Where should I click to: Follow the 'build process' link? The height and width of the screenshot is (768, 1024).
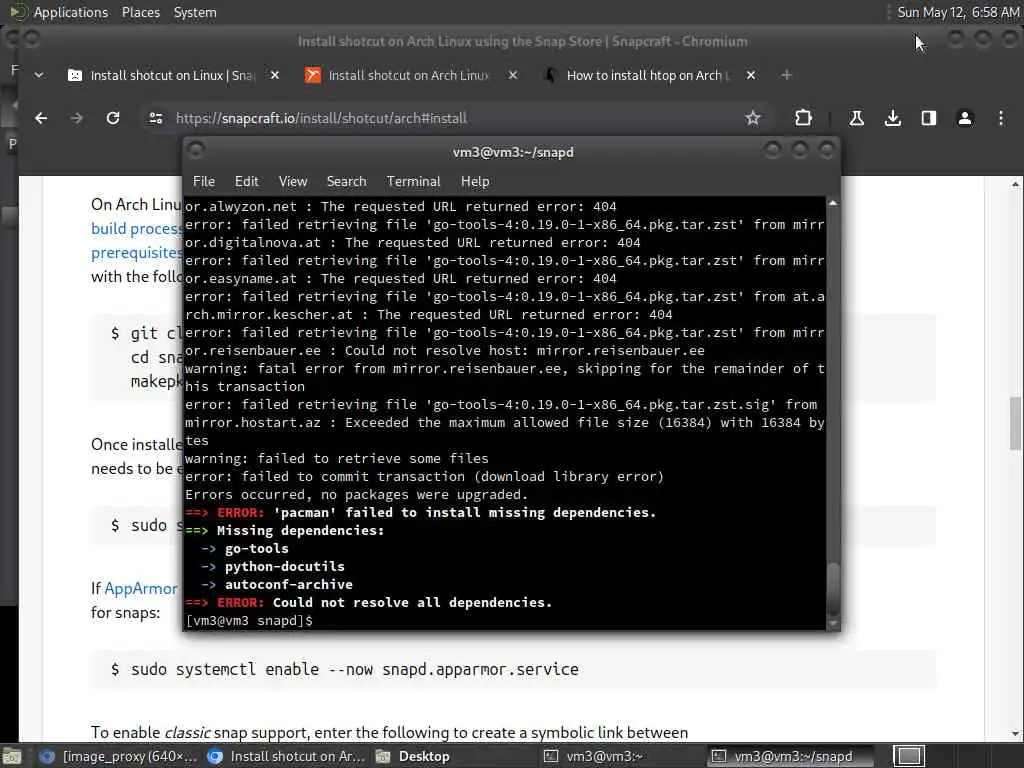(x=136, y=229)
